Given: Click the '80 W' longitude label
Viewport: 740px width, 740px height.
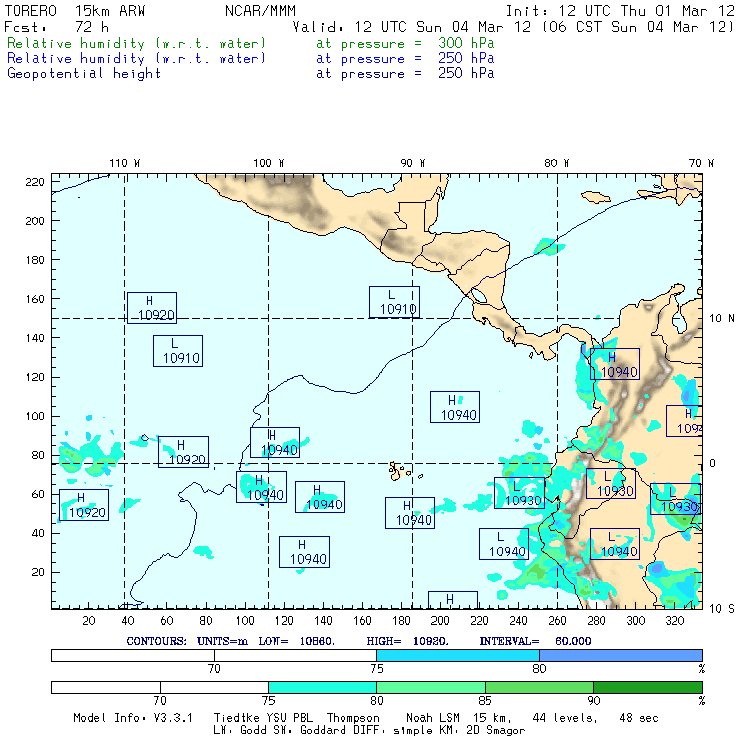Looking at the screenshot, I should [556, 163].
